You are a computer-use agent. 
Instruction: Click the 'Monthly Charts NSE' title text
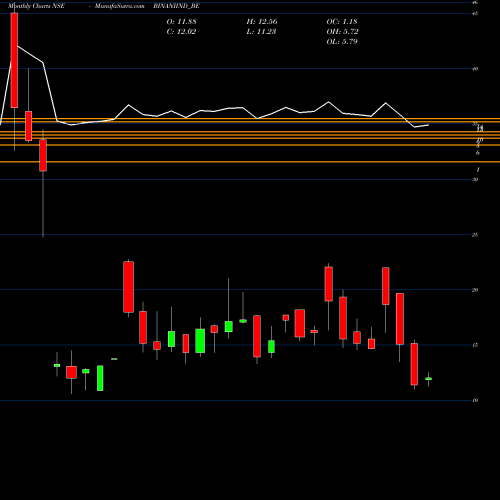(x=36, y=6)
